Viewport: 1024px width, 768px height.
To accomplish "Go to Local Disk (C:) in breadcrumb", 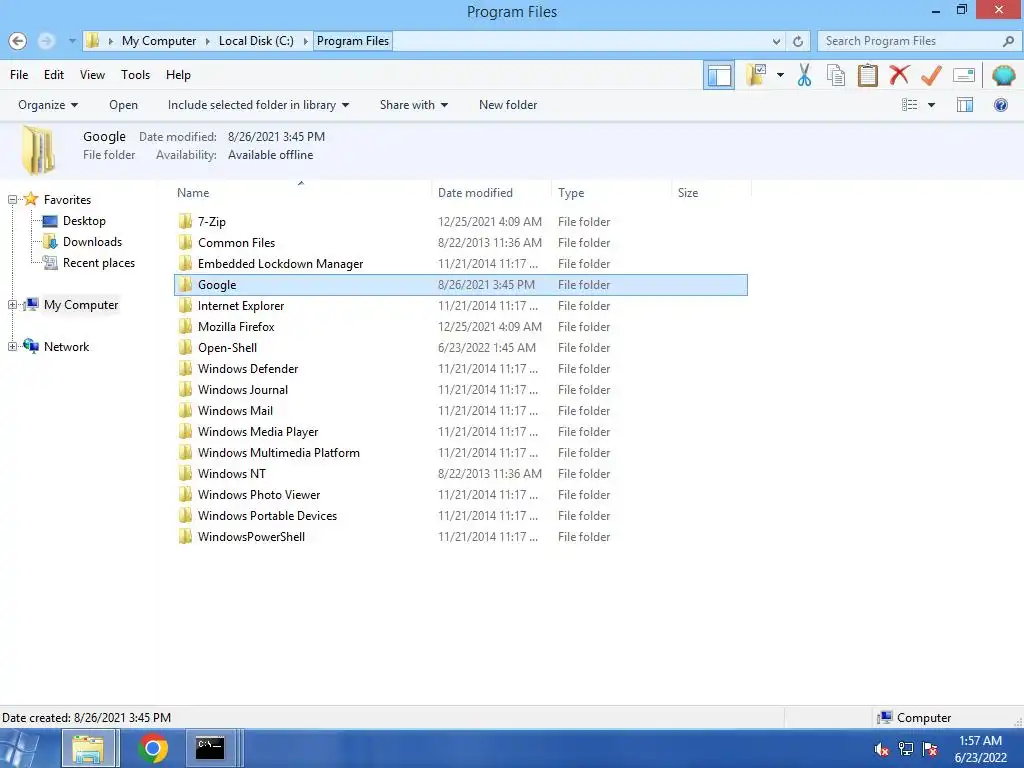I will [x=256, y=41].
